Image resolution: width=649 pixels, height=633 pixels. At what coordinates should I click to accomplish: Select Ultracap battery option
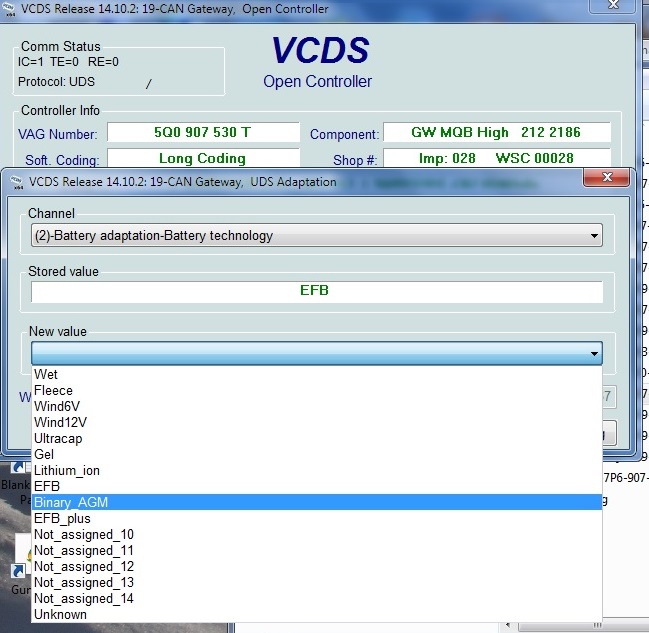coord(317,438)
